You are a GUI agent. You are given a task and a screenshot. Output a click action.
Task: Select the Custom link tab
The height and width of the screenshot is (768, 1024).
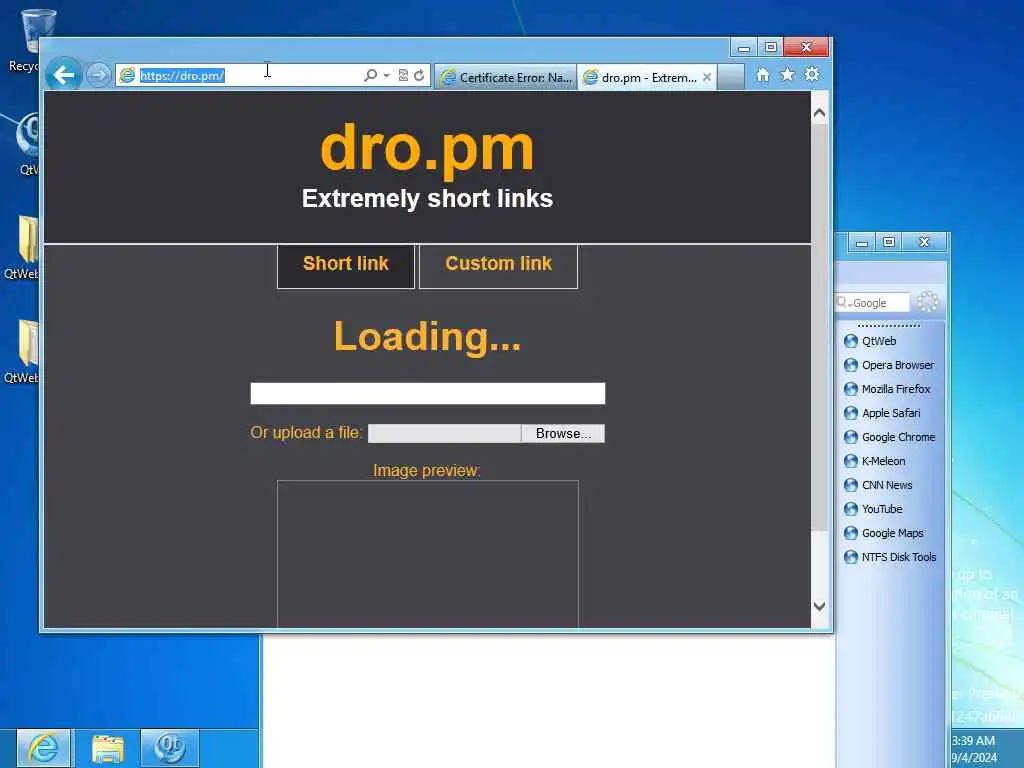pyautogui.click(x=498, y=264)
